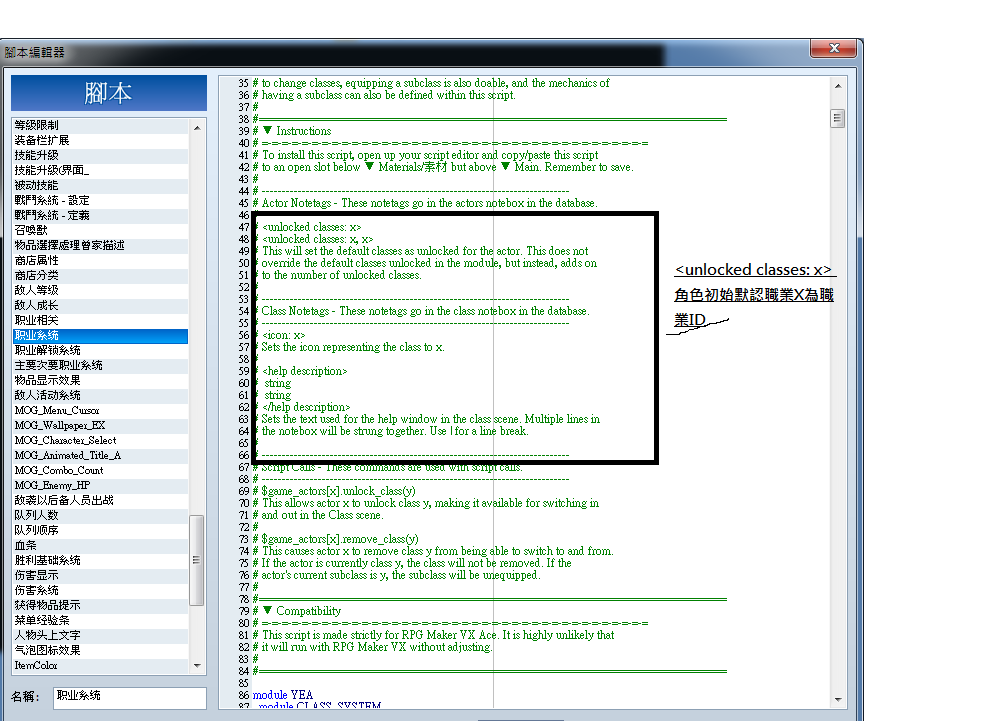Click the script list scroll-down arrow

coord(197,666)
